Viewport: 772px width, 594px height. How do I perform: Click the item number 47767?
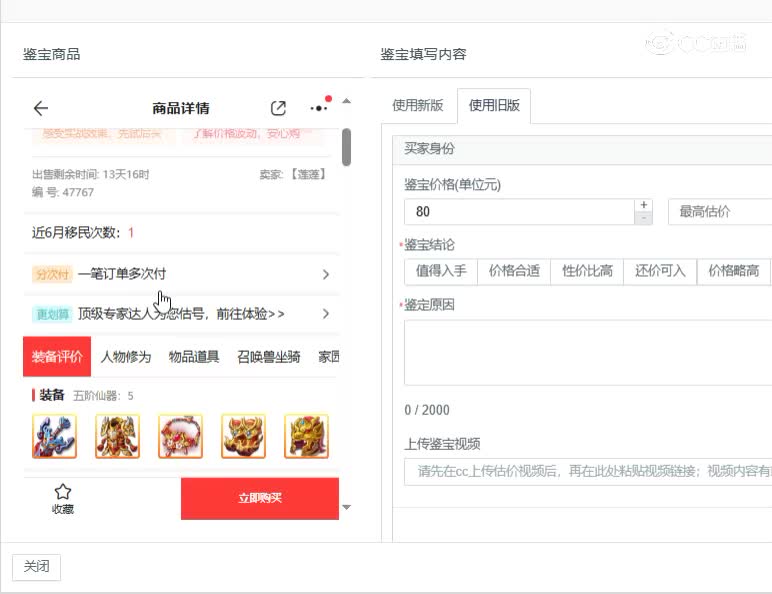point(78,193)
